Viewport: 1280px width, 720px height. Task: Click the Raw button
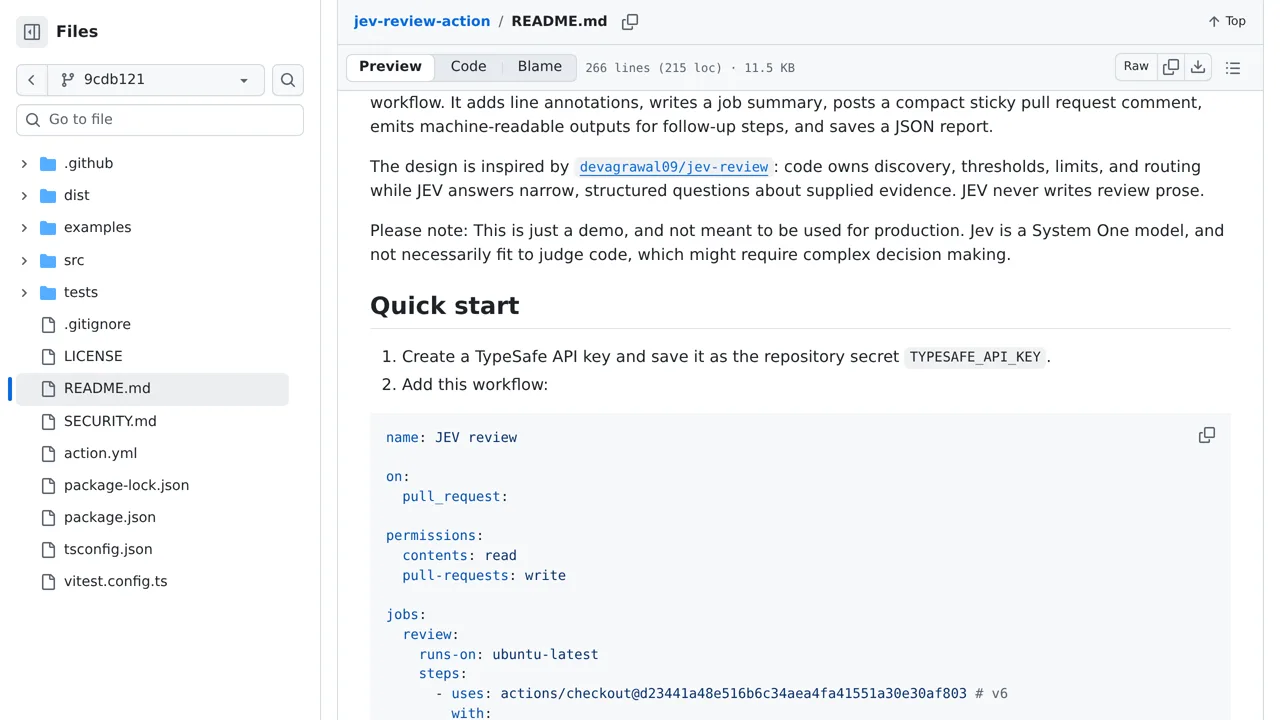[x=1136, y=67]
